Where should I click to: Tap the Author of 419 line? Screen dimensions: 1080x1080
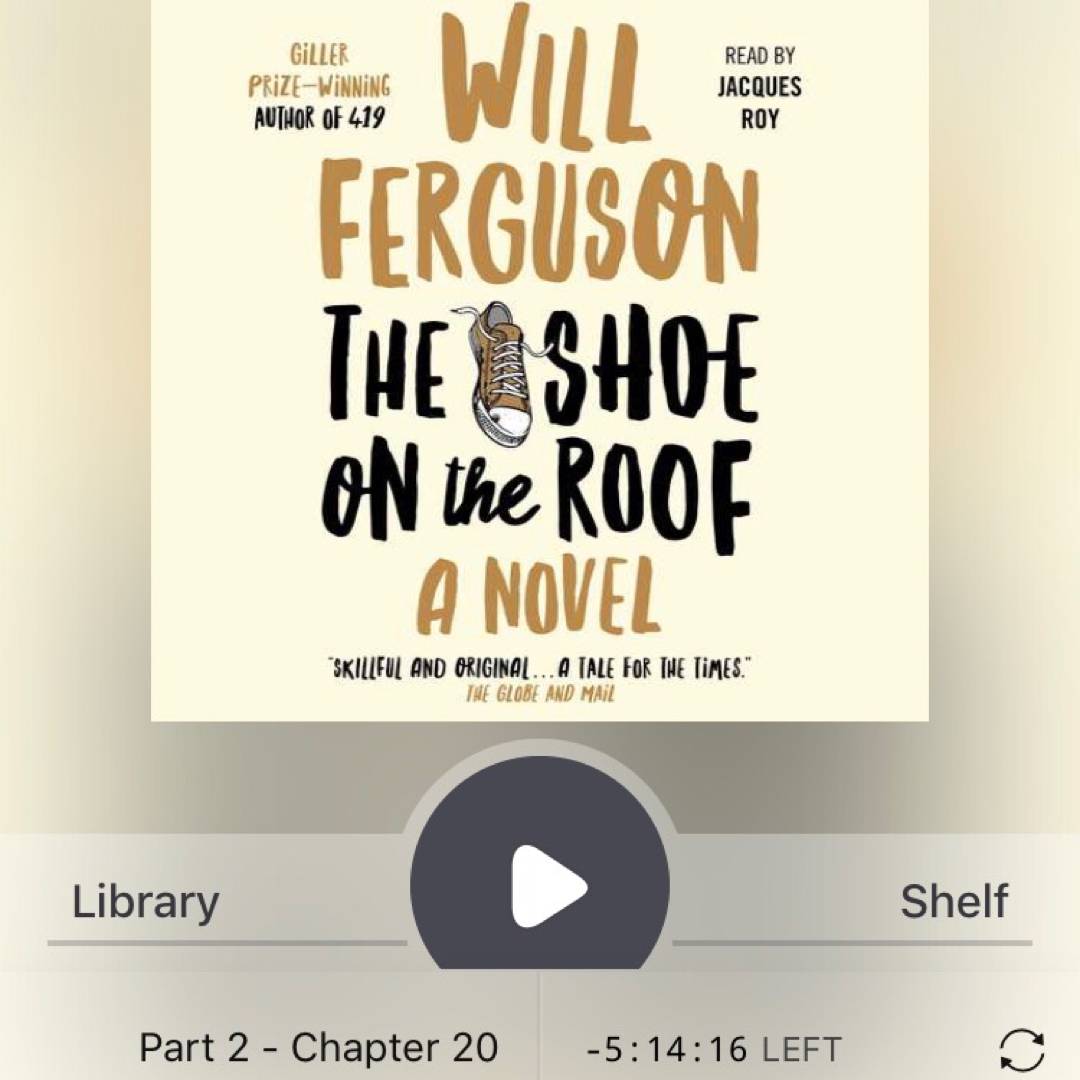point(320,118)
